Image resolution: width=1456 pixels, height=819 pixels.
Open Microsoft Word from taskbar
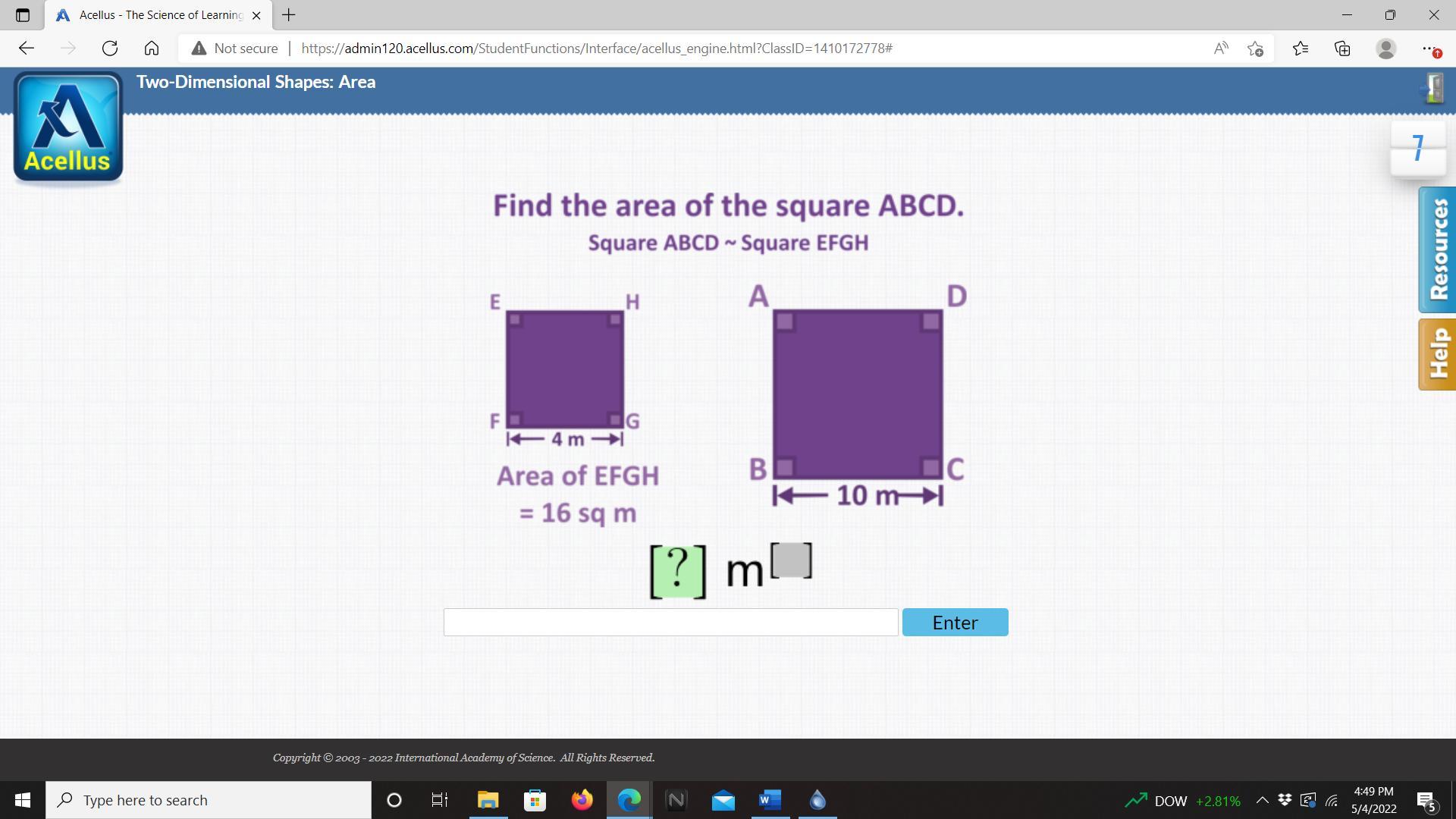pyautogui.click(x=770, y=800)
